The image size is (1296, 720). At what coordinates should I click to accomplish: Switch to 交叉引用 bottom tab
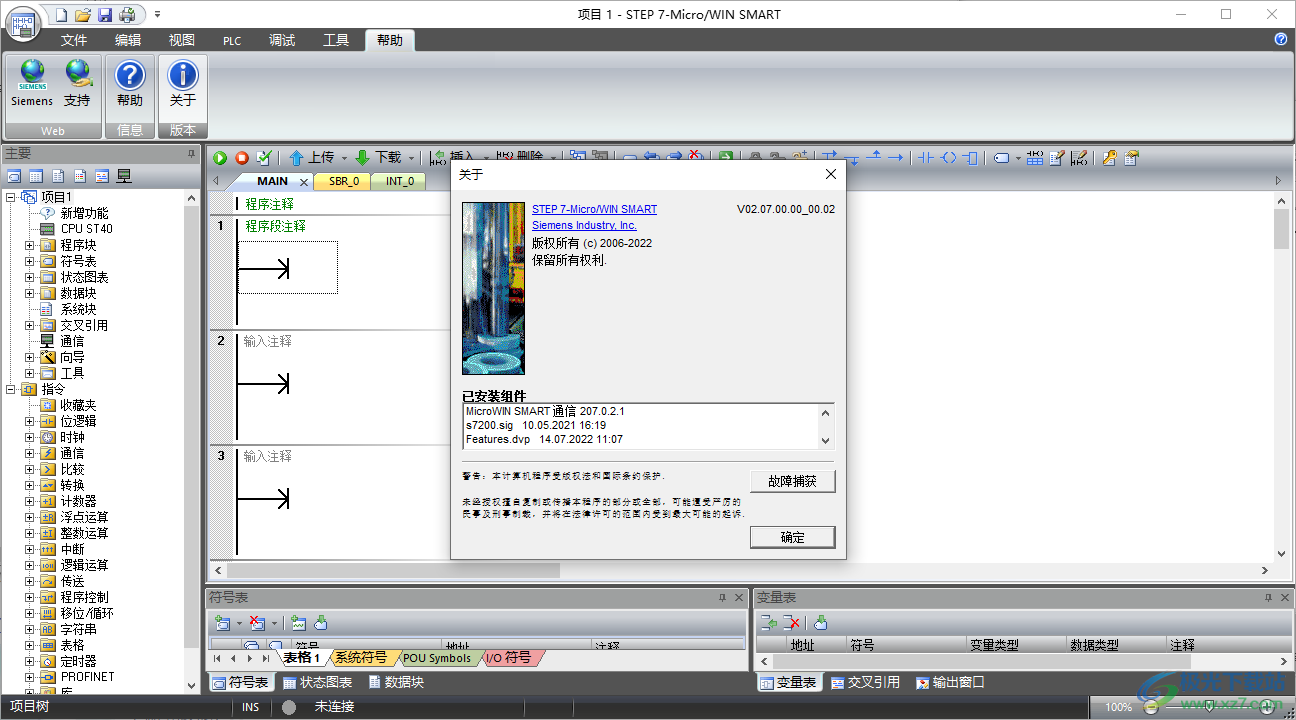pyautogui.click(x=865, y=682)
